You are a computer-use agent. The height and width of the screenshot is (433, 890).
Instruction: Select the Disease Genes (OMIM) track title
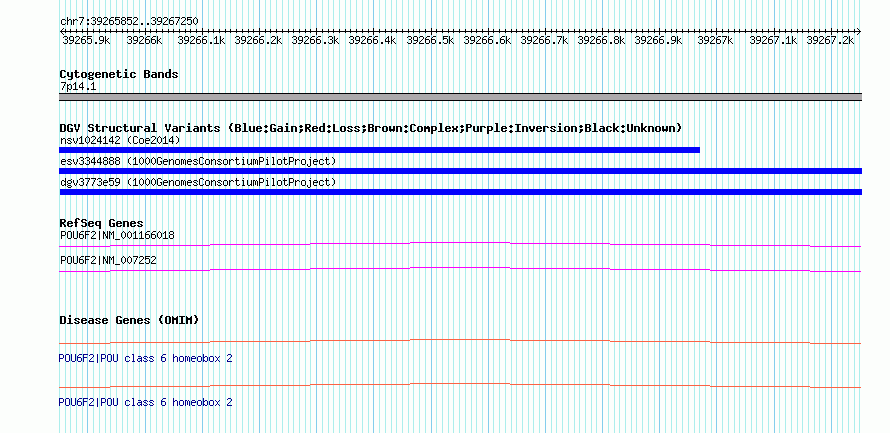click(x=129, y=320)
